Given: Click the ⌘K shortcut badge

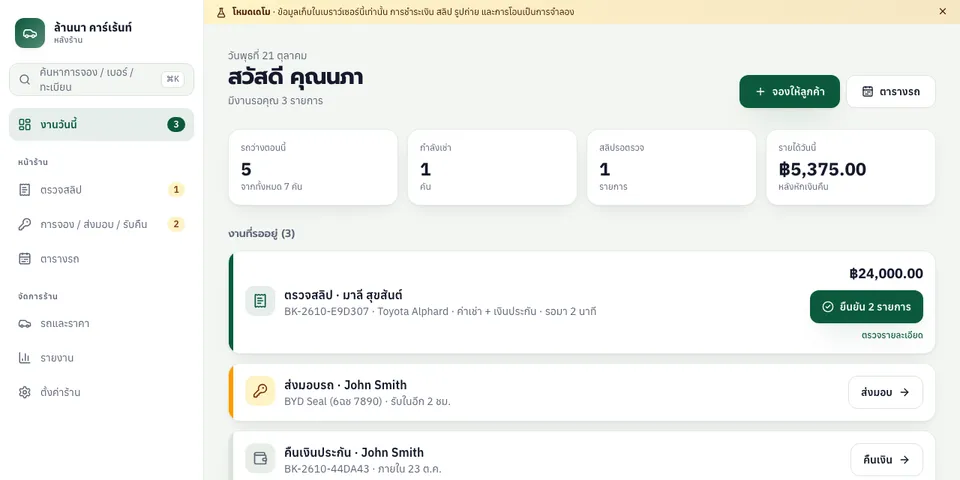Looking at the screenshot, I should [x=173, y=79].
